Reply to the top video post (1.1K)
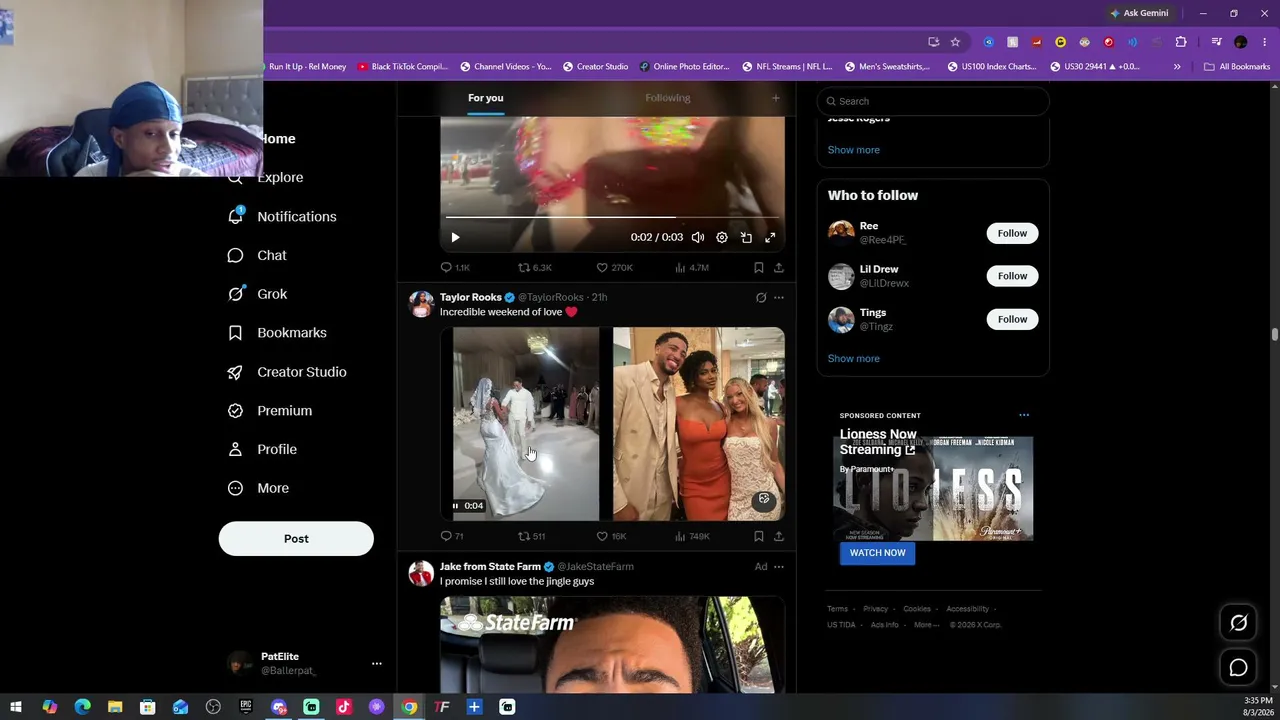Image resolution: width=1280 pixels, height=720 pixels. [x=455, y=268]
